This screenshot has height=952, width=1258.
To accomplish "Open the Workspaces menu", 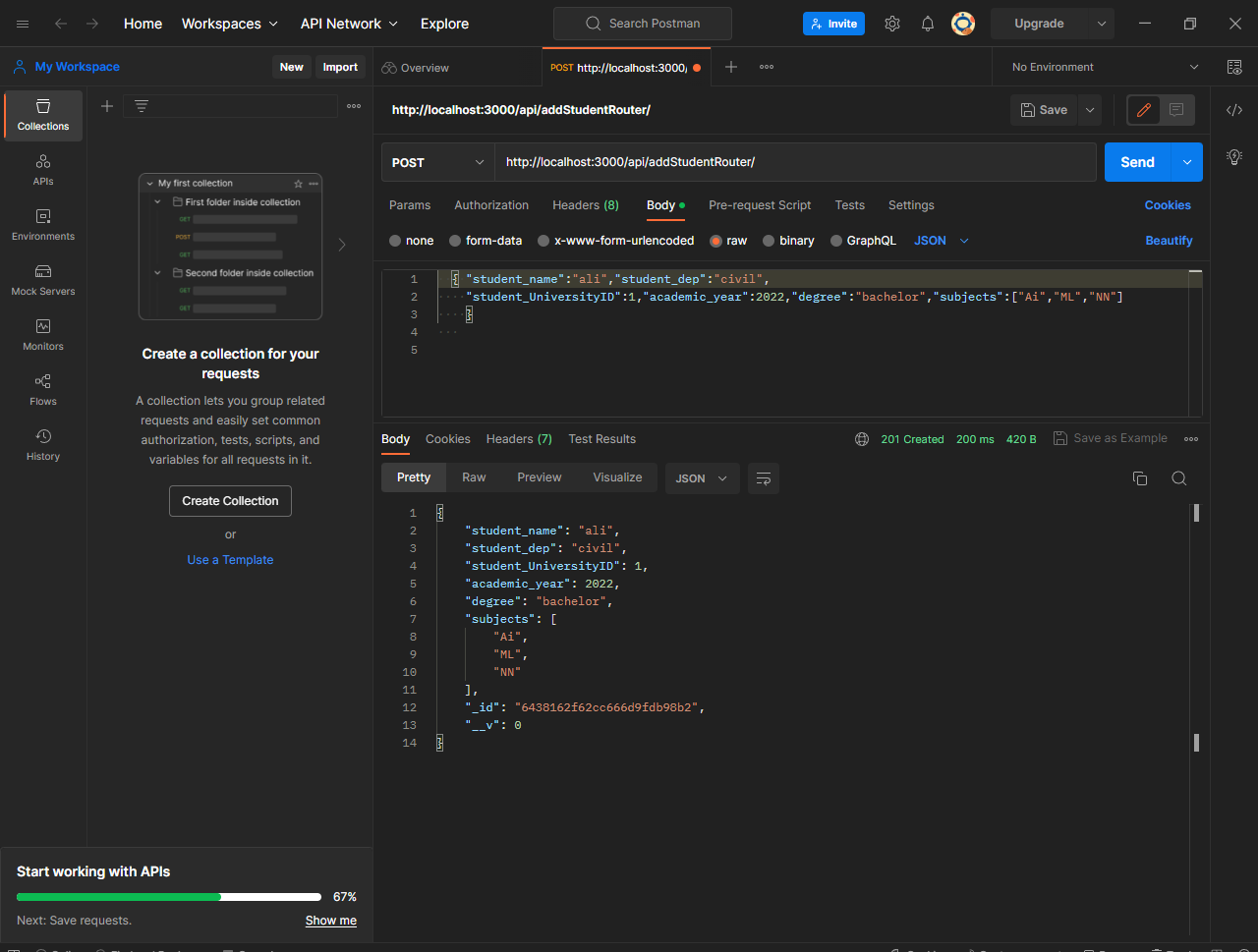I will pos(230,24).
